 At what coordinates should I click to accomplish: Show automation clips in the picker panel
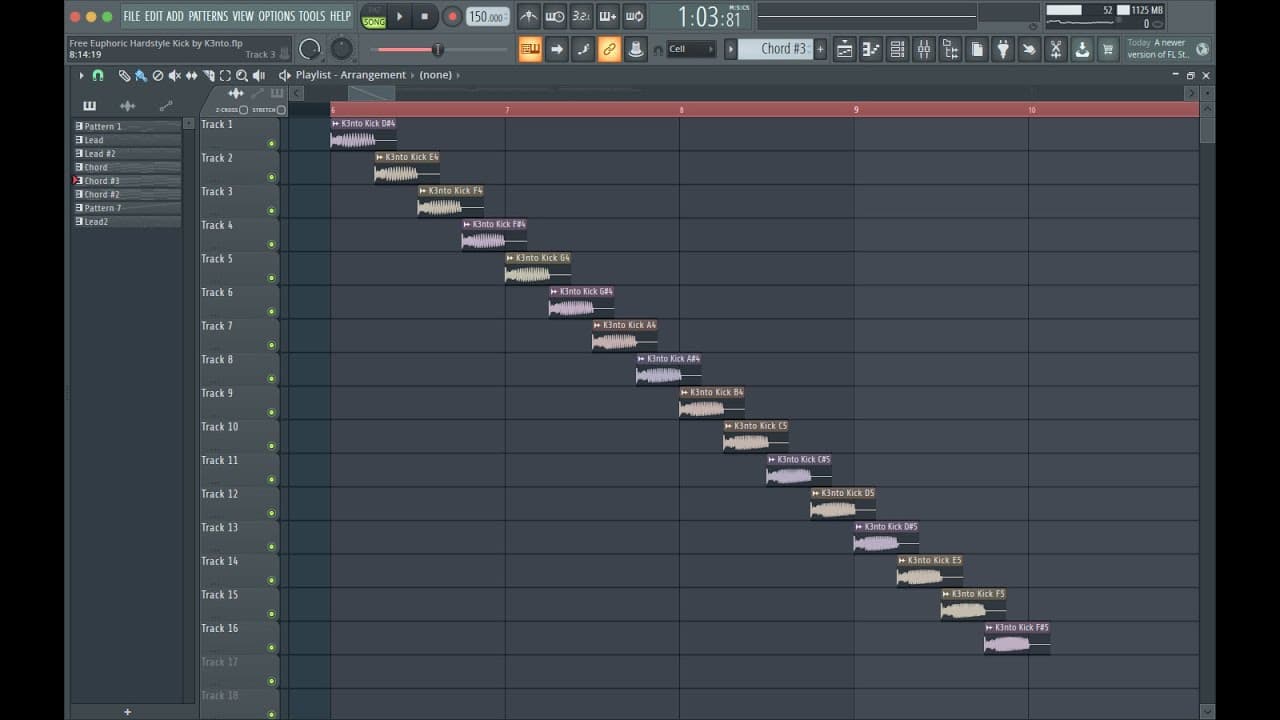[x=166, y=106]
